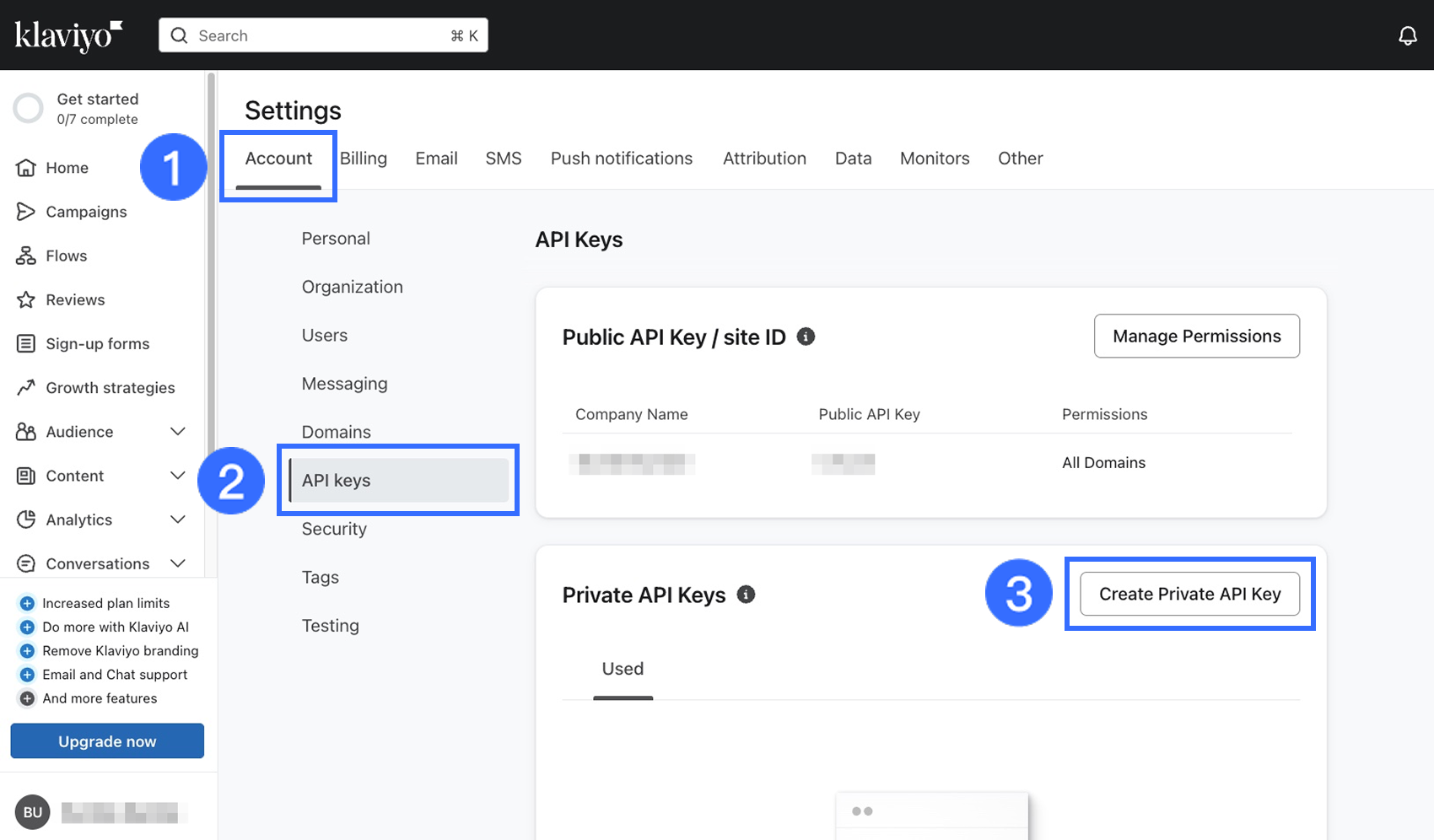Click the Upgrade now button

[107, 741]
